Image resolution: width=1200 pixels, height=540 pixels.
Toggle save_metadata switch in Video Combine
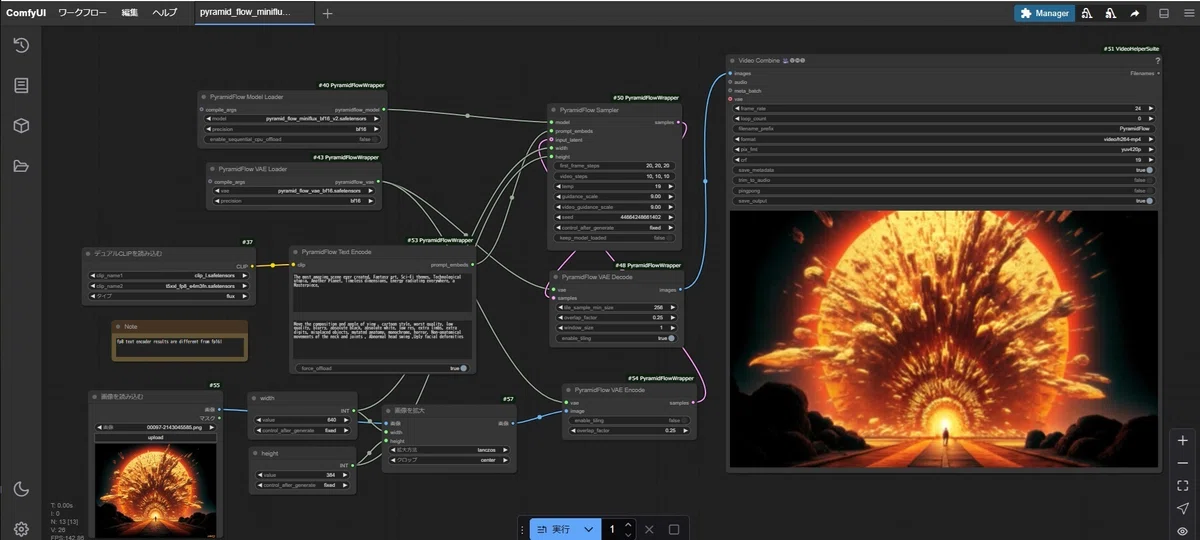[1149, 170]
